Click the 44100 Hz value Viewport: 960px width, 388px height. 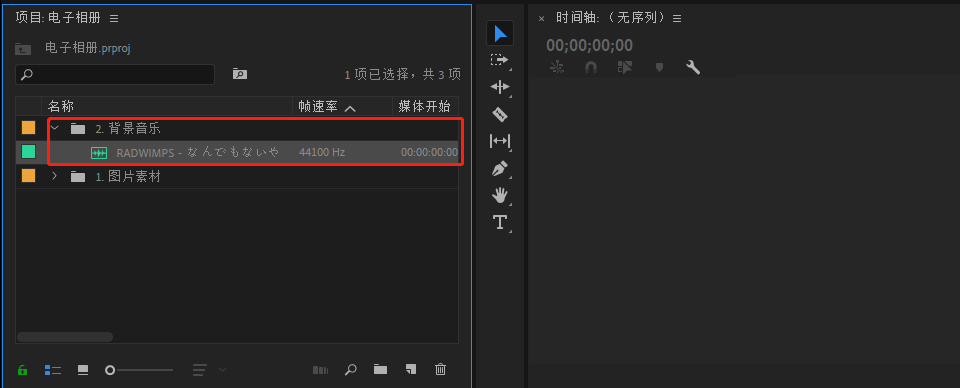click(x=321, y=152)
